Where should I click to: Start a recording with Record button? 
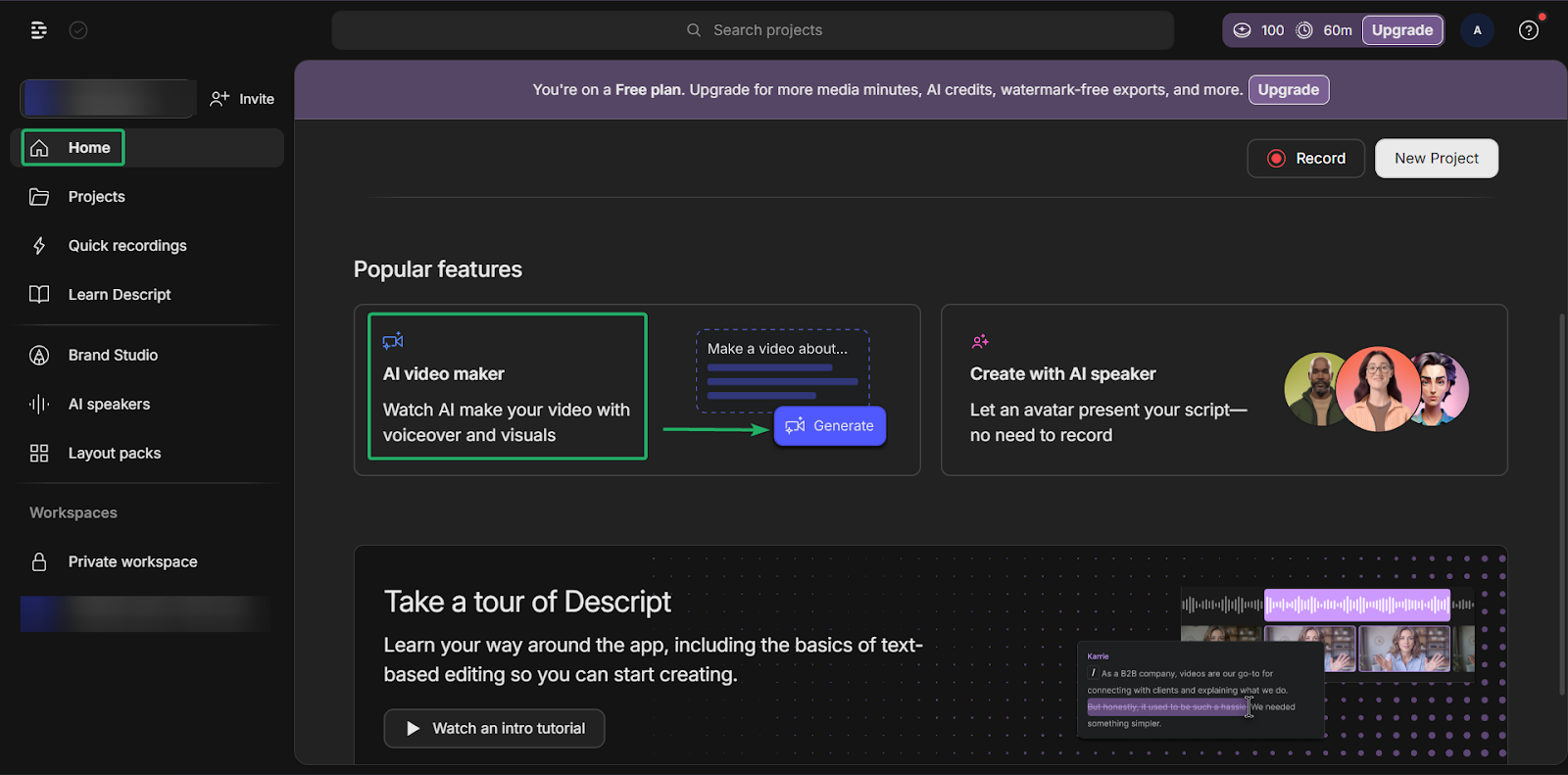point(1305,159)
